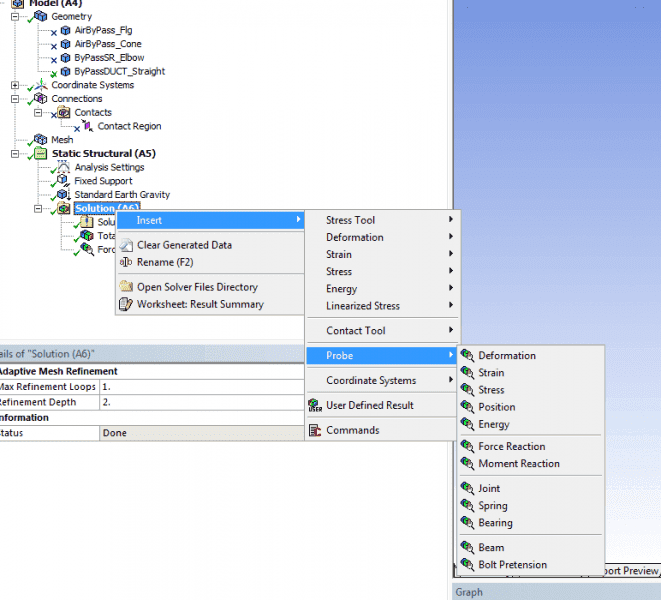Click the Bolt Pretension probe icon

(467, 565)
